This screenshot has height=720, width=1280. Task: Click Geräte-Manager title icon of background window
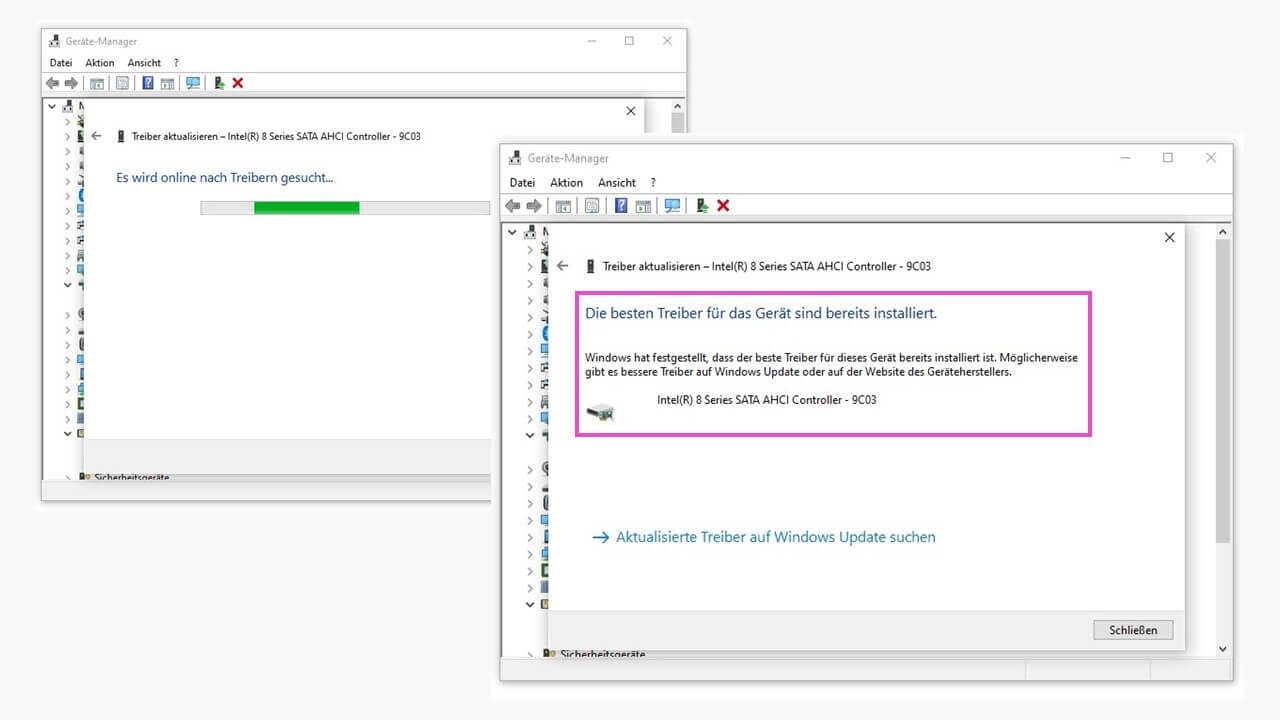55,41
